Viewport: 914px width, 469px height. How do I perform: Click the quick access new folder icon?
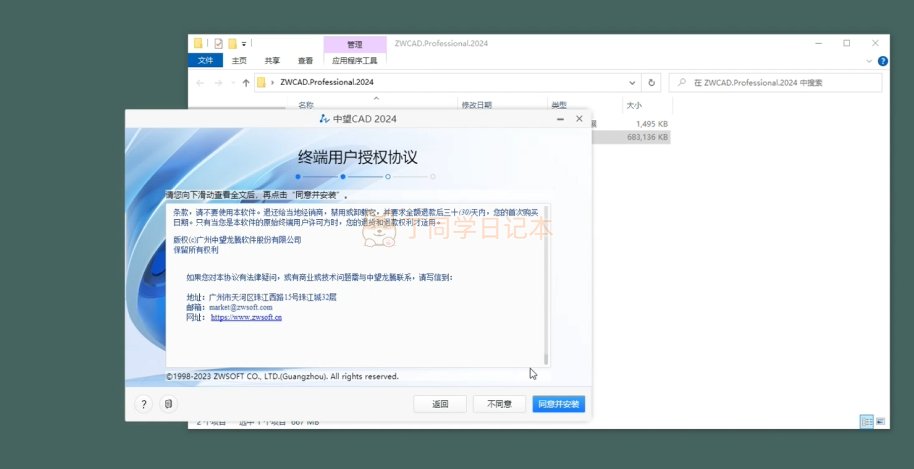click(x=233, y=44)
